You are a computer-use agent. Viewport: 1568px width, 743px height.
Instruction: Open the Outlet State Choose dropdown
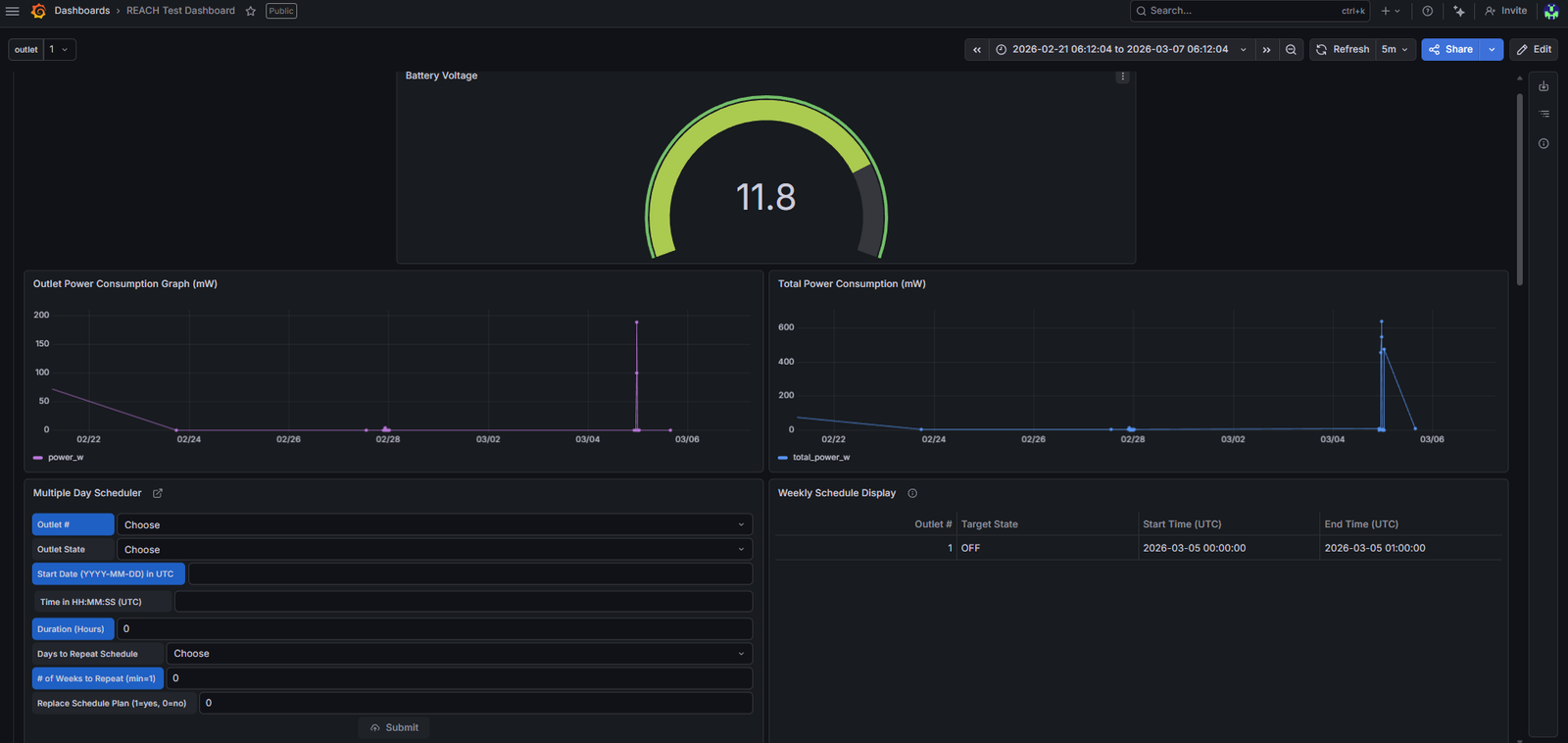[x=434, y=550]
